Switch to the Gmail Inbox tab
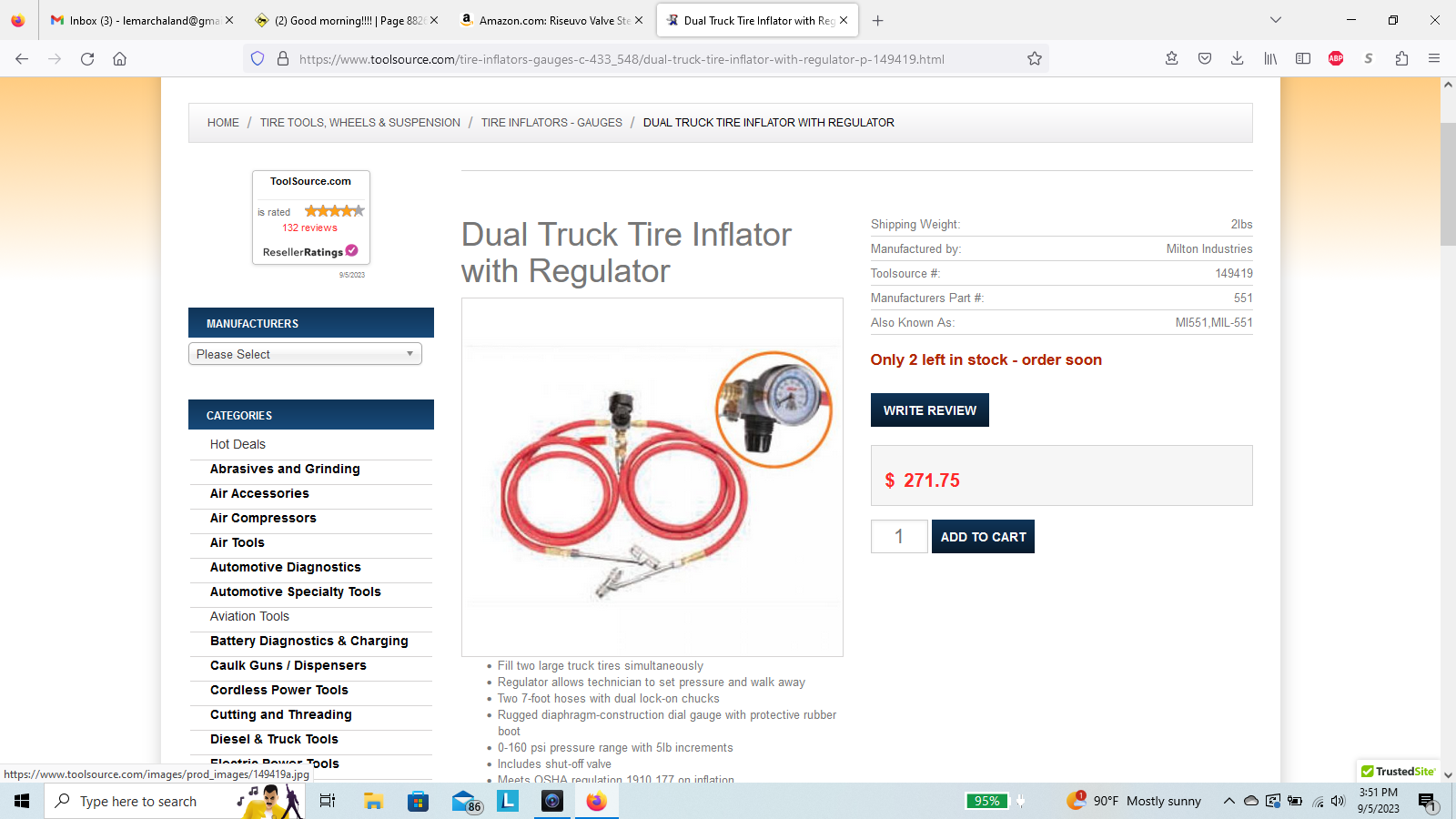Screen dimensions: 1456x819 (142, 20)
